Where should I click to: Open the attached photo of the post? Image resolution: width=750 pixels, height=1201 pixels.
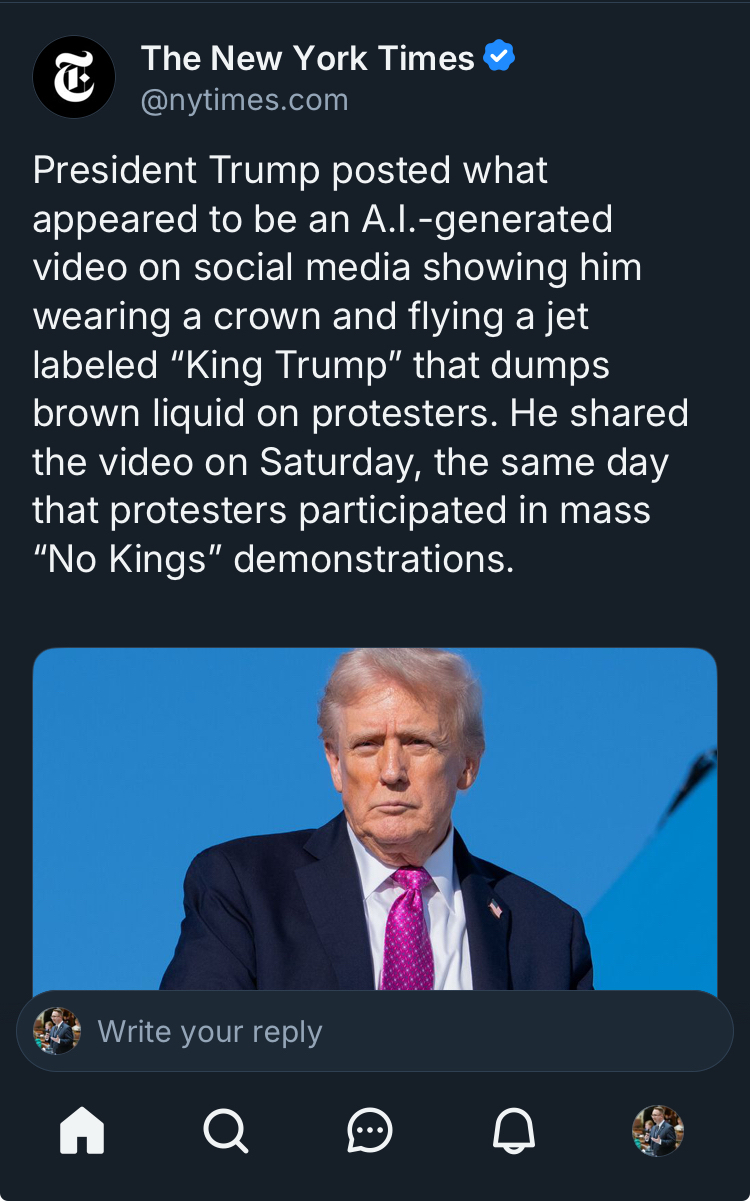click(375, 820)
